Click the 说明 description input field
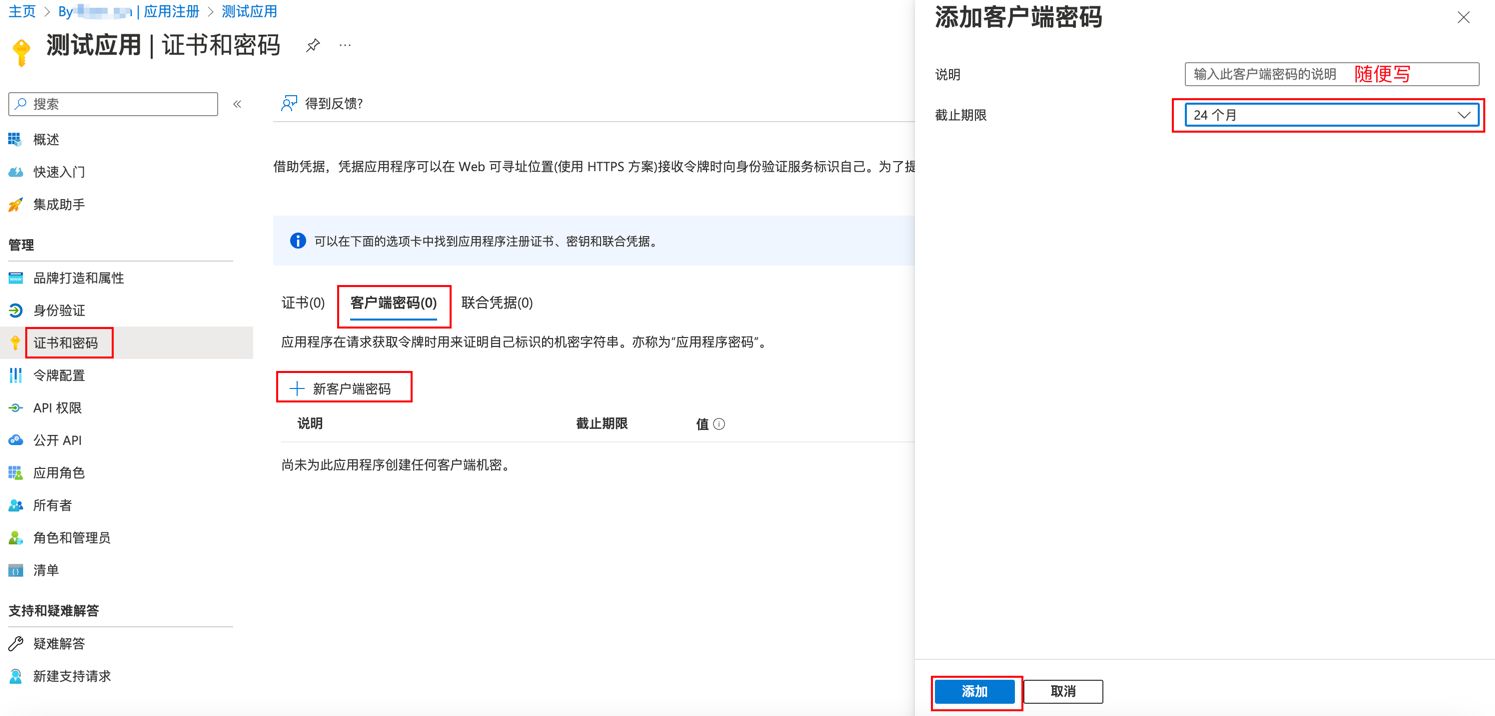 [1330, 74]
